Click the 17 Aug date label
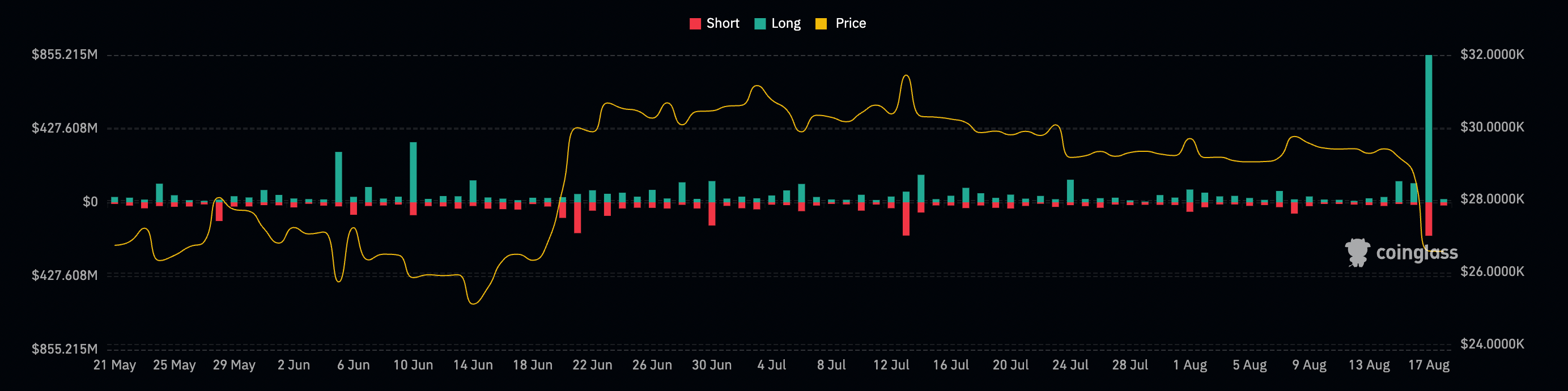 1429,365
